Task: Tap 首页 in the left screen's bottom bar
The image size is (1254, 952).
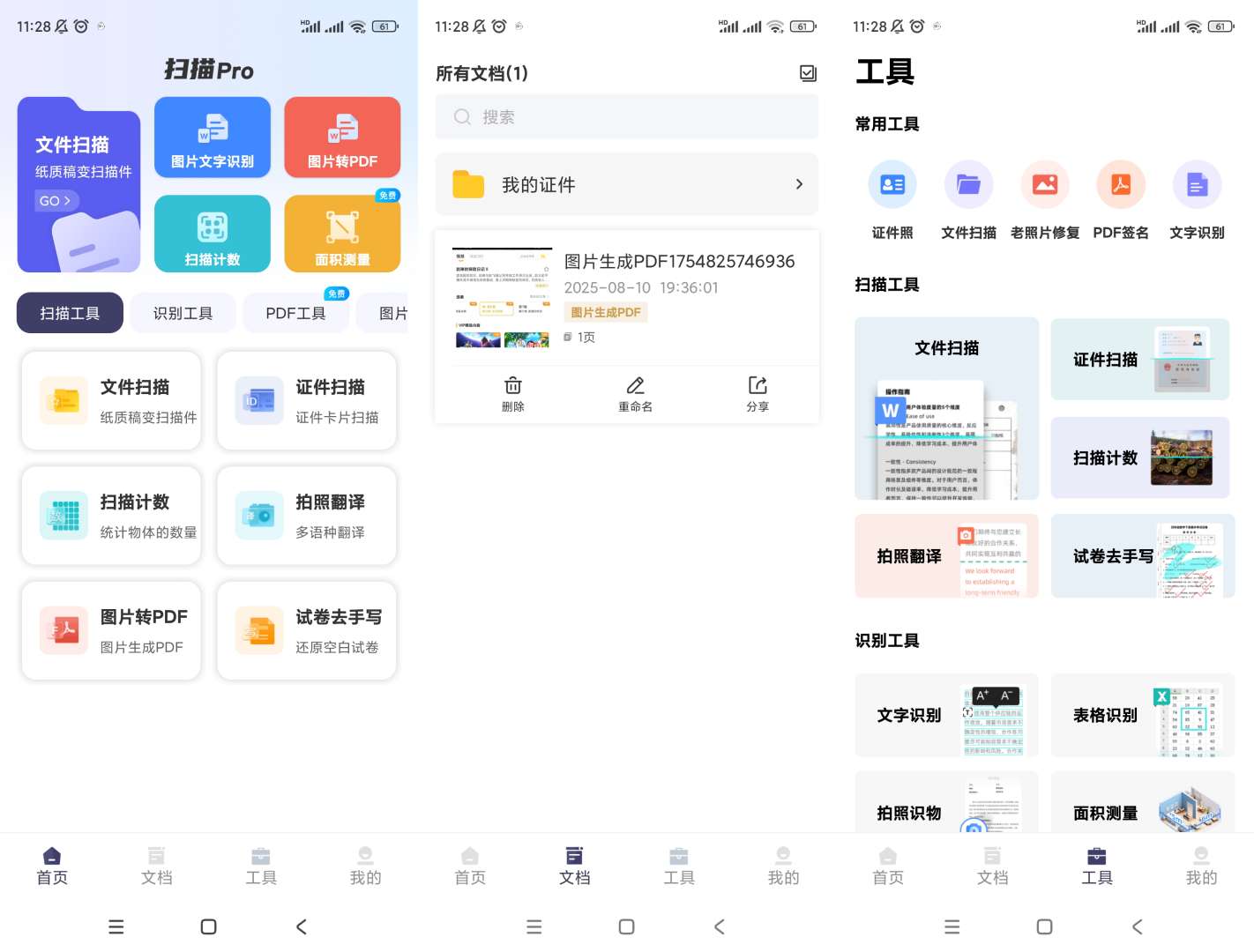Action: coord(52,866)
